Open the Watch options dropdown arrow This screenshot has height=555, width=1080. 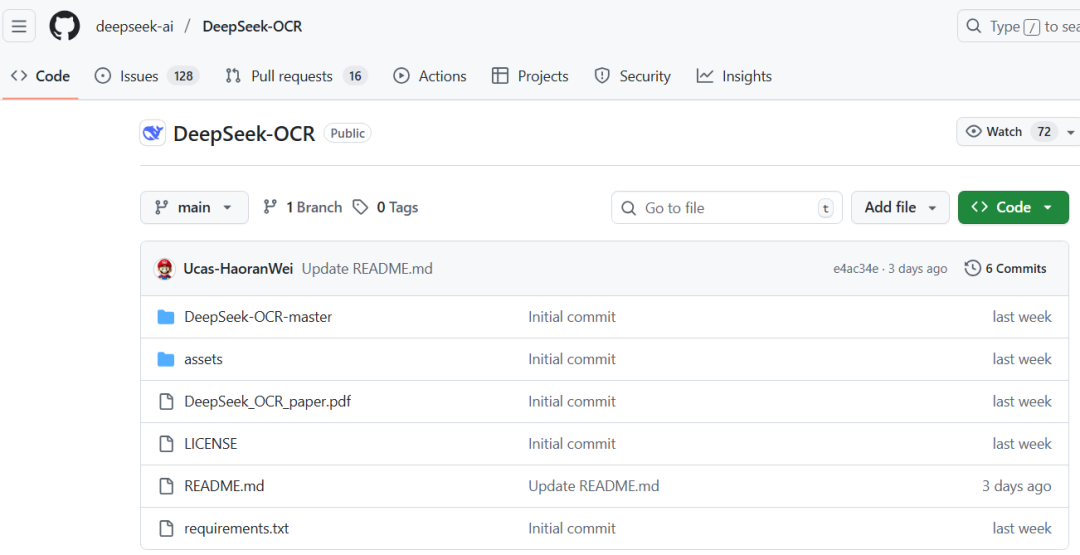[x=1071, y=132]
